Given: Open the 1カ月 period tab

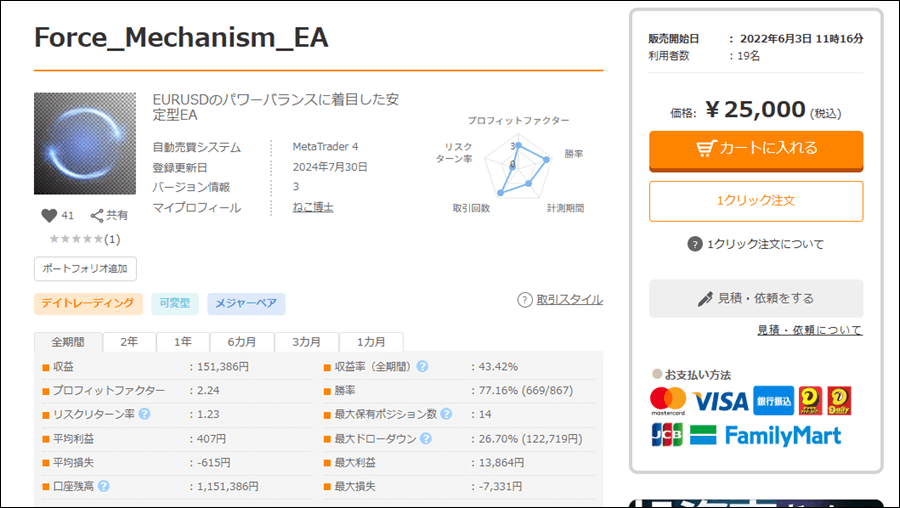Looking at the screenshot, I should point(371,342).
